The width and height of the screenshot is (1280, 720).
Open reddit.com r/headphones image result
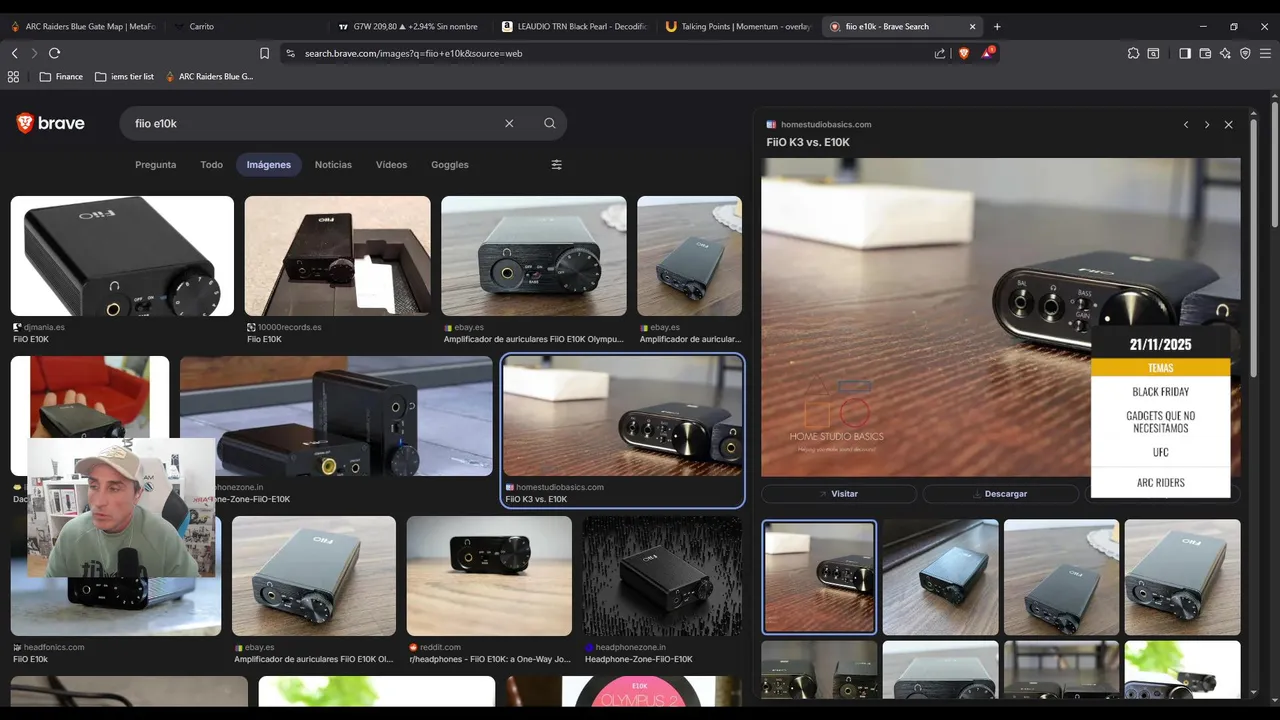click(x=489, y=576)
